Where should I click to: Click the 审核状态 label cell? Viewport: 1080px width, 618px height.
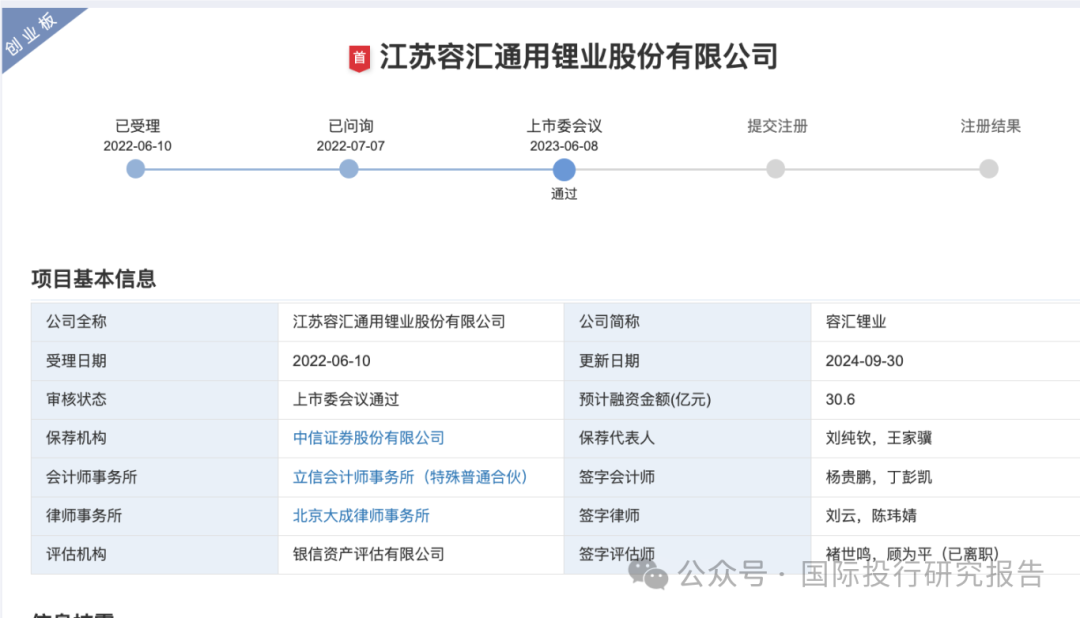[x=154, y=400]
